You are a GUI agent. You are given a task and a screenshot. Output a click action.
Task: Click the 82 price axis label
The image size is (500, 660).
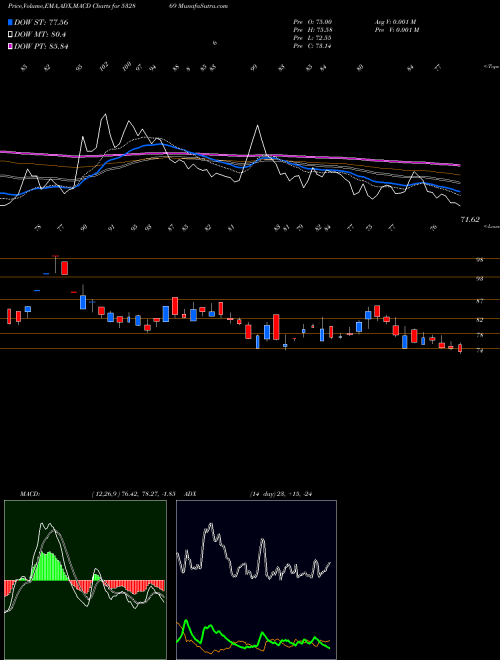coord(479,320)
